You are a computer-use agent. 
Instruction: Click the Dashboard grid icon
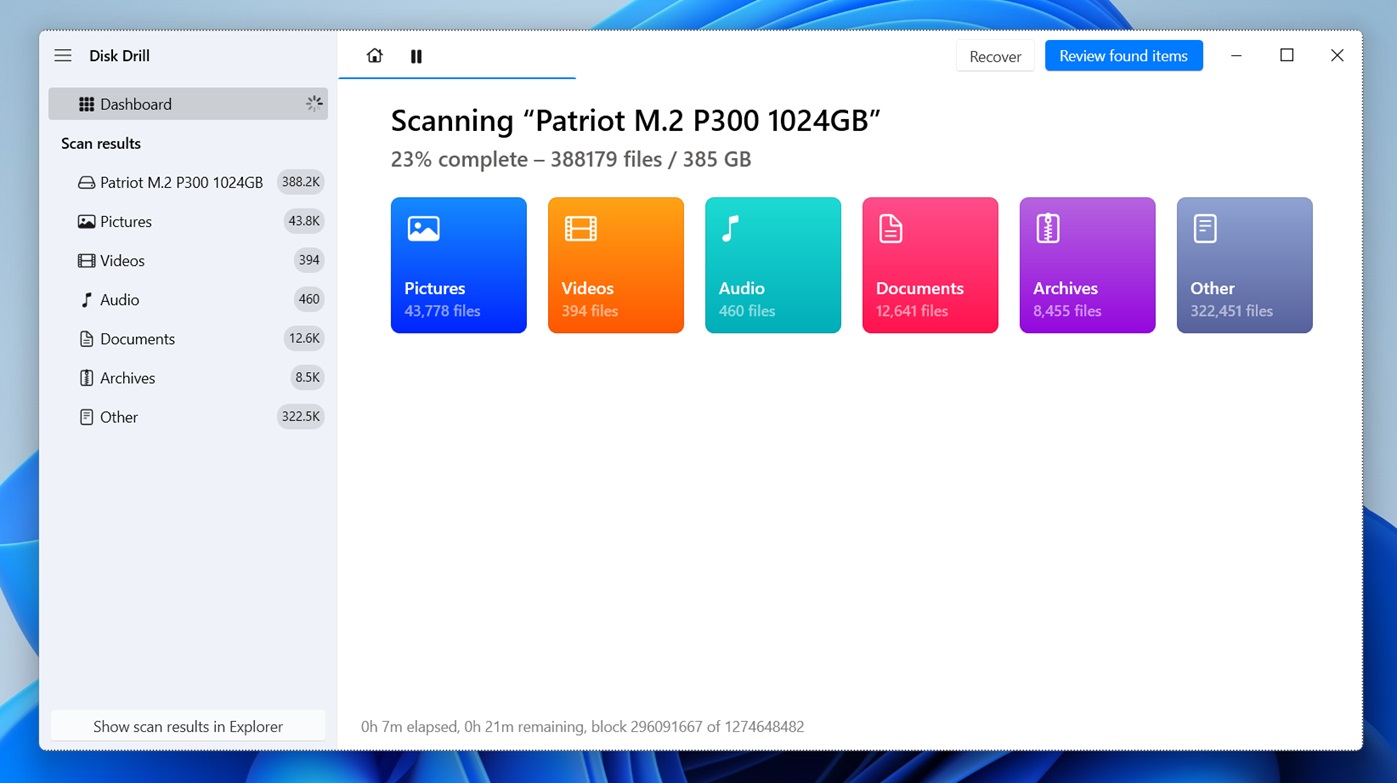[x=86, y=104]
